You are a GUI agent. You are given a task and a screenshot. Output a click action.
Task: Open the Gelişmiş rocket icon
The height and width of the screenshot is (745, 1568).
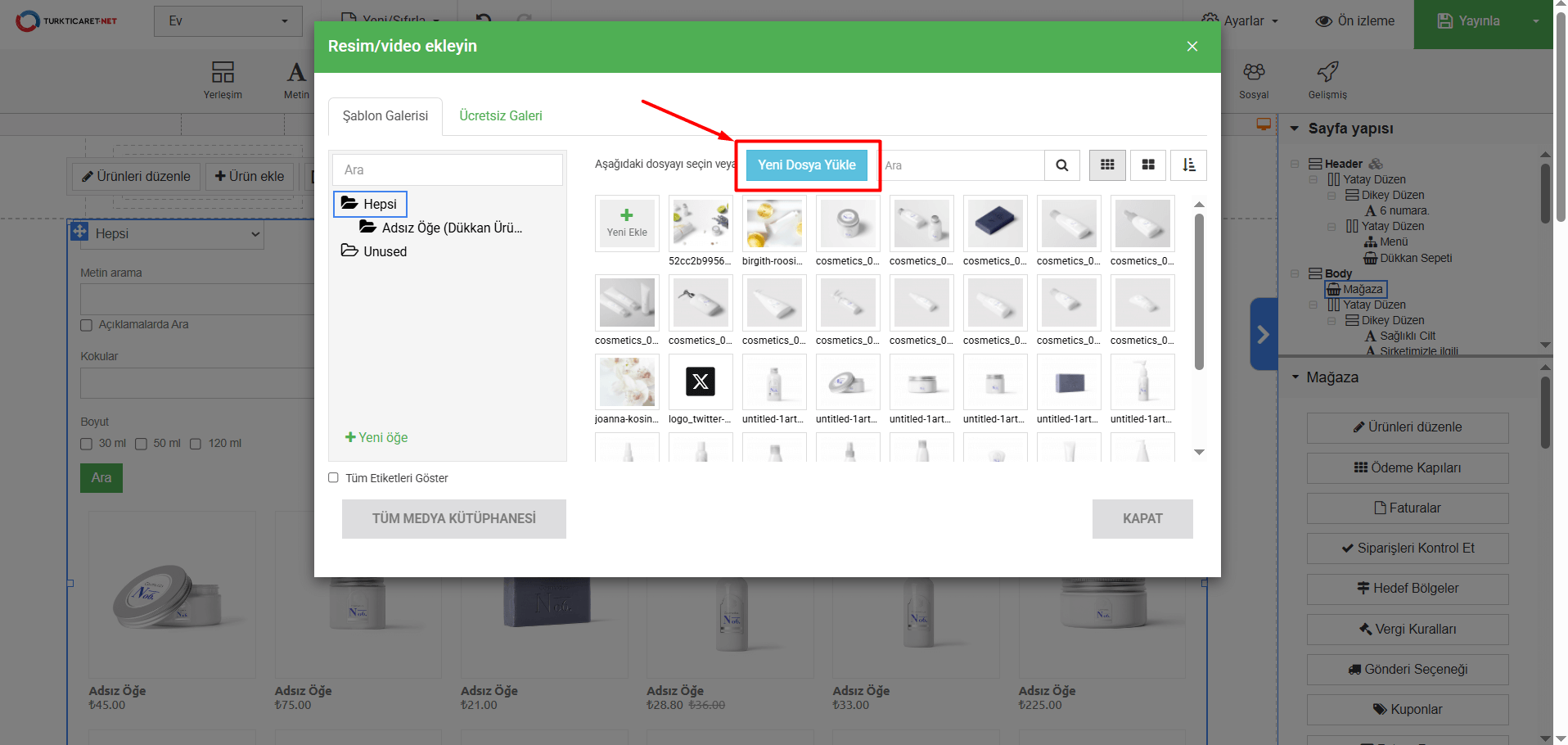(1327, 80)
